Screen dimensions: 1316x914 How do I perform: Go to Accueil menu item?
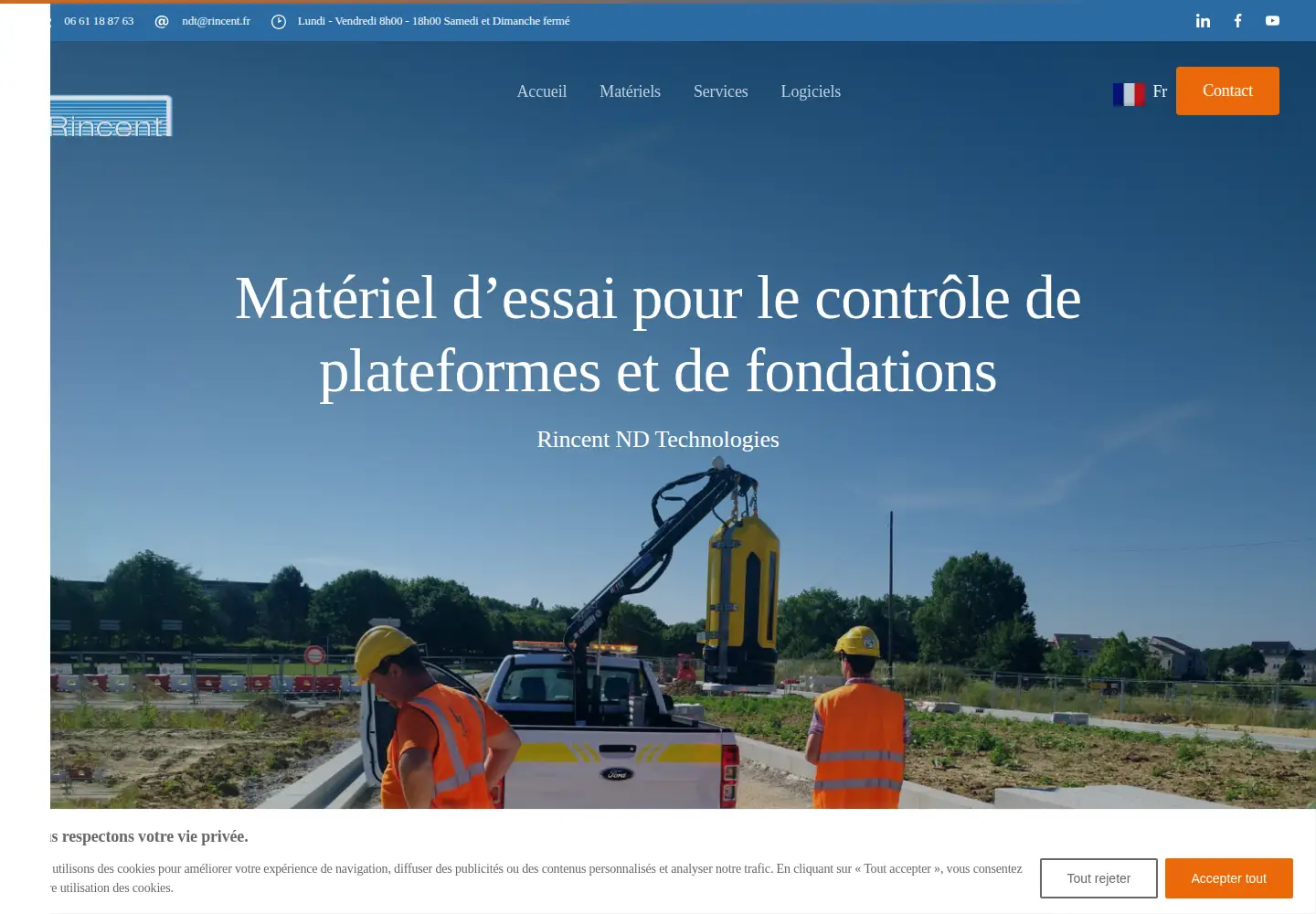click(x=542, y=91)
